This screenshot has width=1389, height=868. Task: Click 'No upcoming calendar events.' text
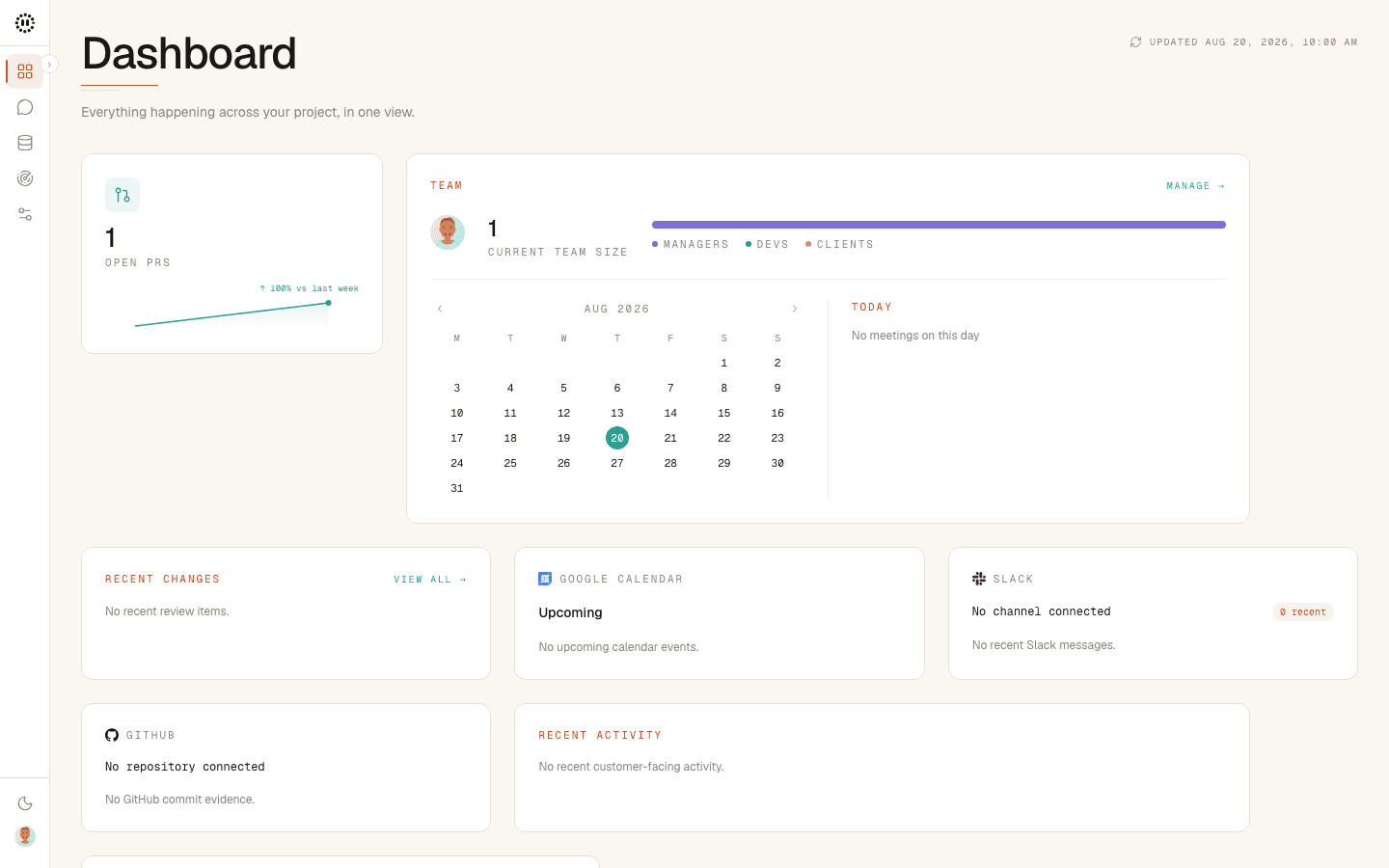tap(618, 647)
